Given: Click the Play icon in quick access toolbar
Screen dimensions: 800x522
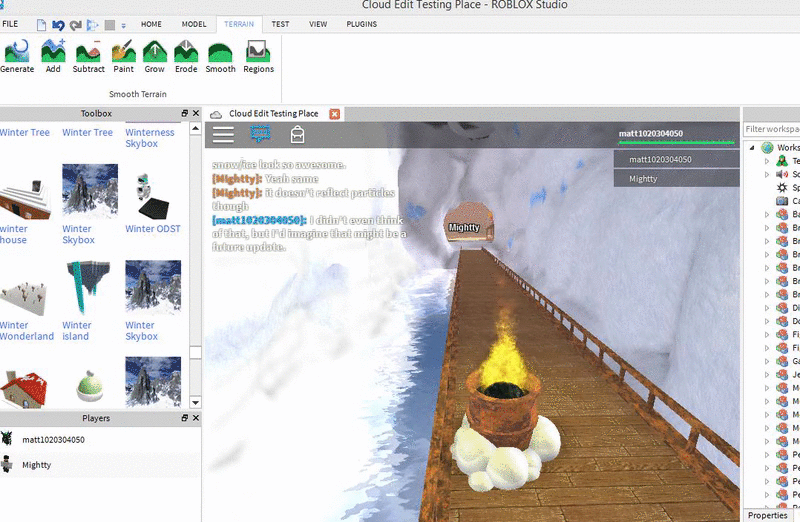Looking at the screenshot, I should click(x=92, y=24).
